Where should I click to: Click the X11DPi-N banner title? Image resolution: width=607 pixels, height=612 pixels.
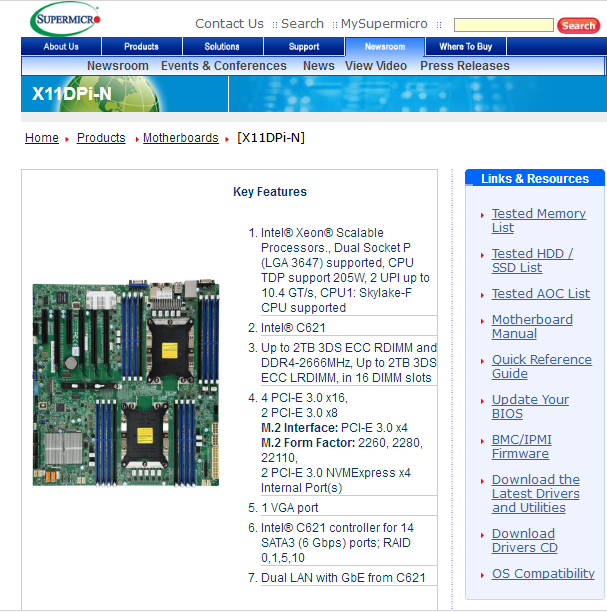pyautogui.click(x=72, y=94)
